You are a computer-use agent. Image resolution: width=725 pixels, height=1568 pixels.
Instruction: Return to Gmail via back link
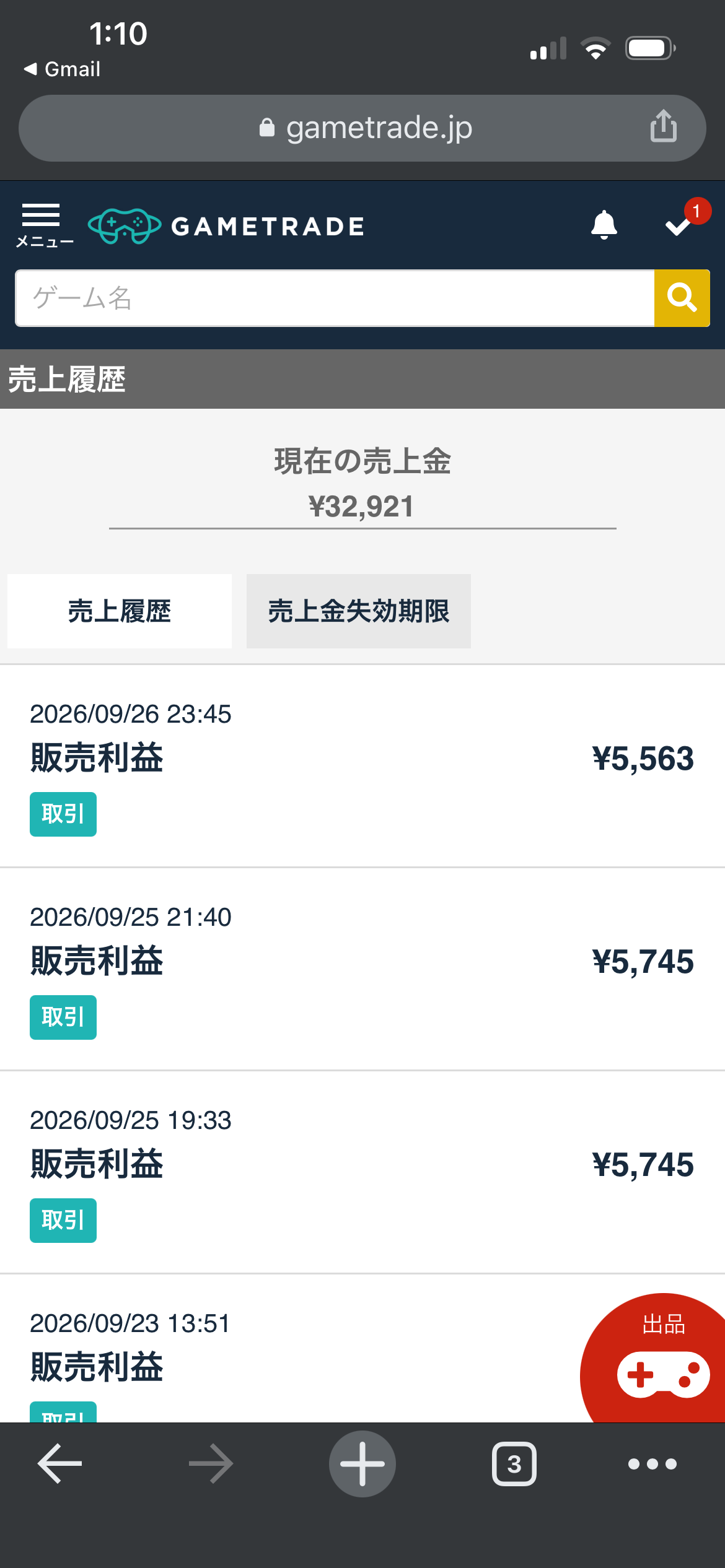[x=62, y=69]
